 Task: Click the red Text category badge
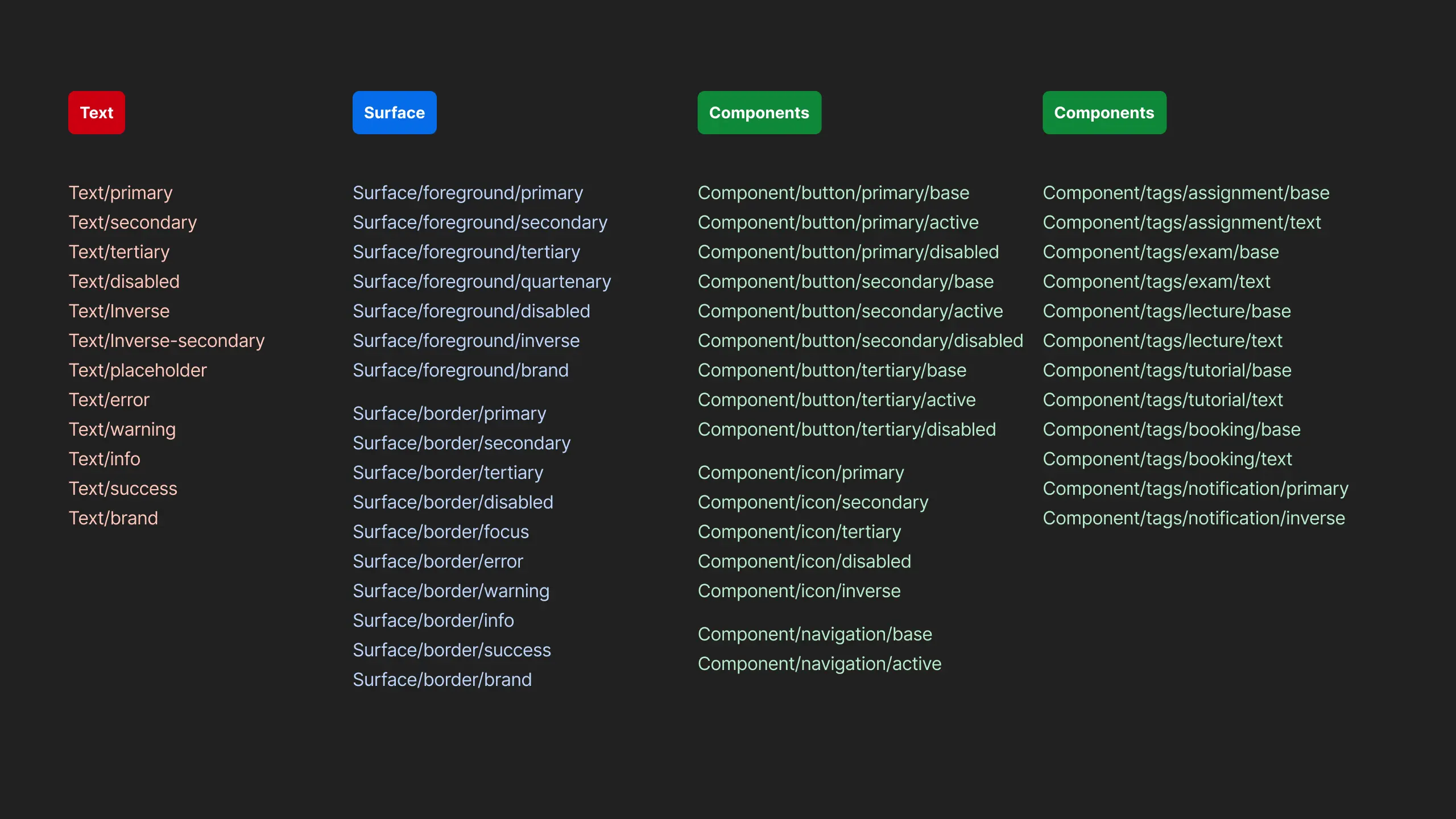[x=97, y=113]
